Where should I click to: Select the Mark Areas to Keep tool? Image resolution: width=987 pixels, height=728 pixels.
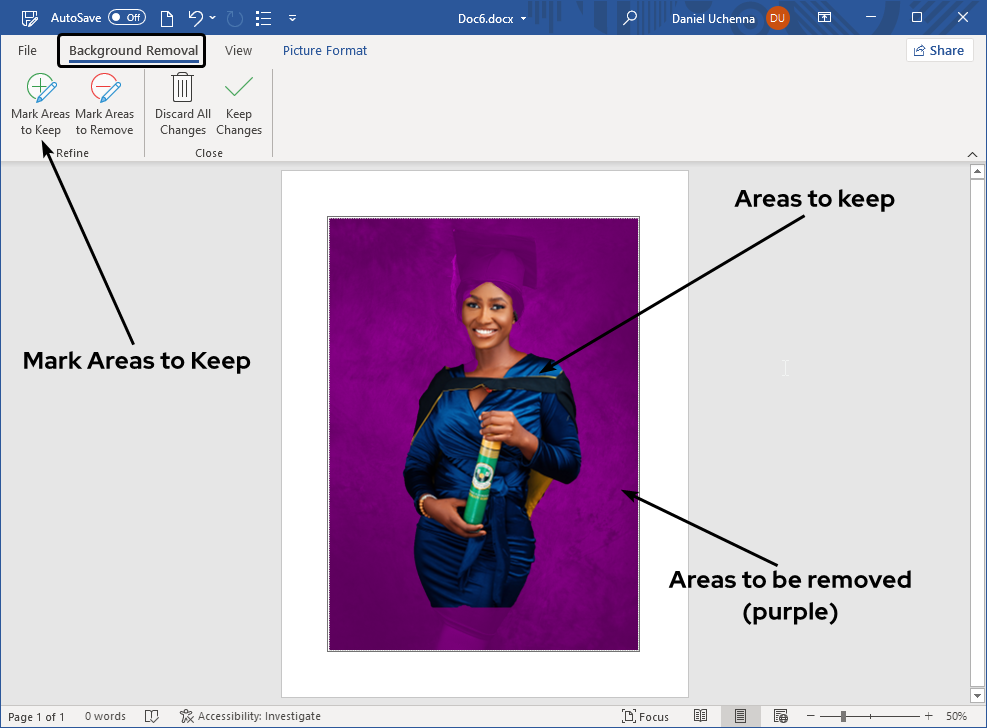(40, 105)
